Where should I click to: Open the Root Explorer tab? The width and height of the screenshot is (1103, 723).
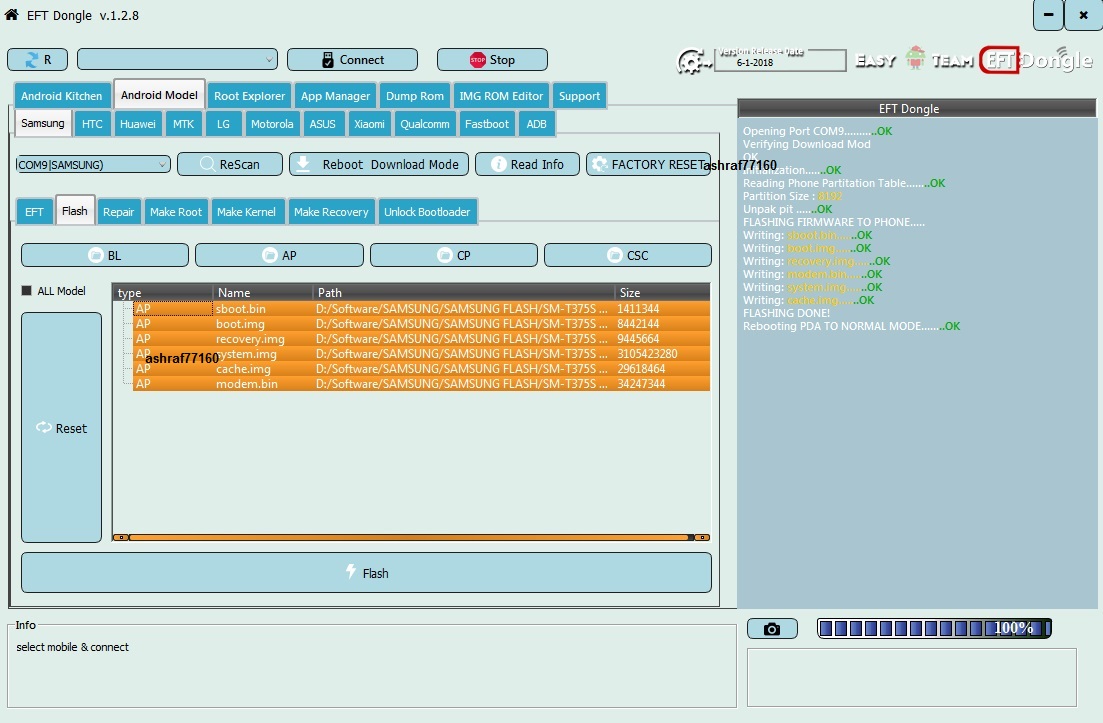[x=249, y=96]
